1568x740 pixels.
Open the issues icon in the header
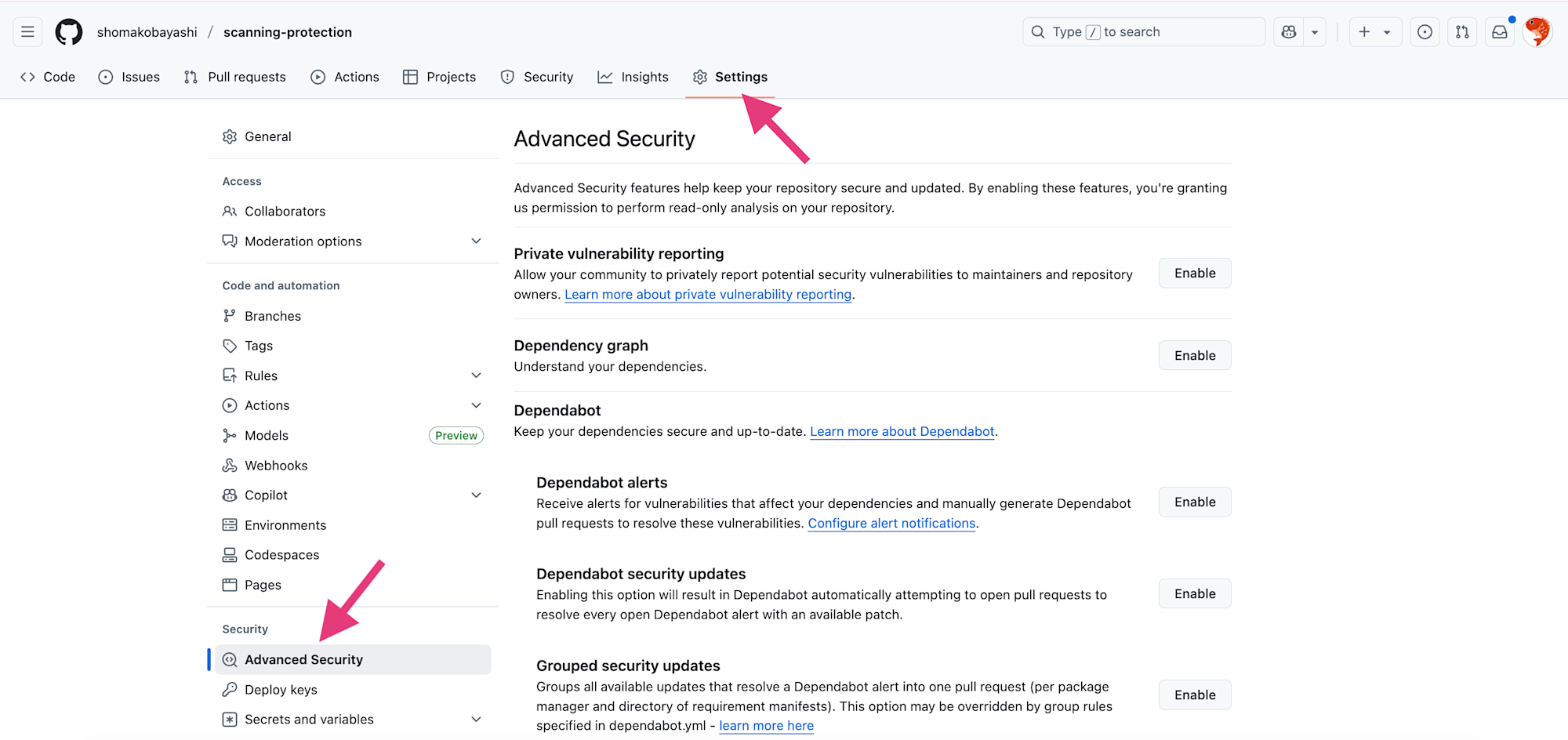[x=1425, y=32]
